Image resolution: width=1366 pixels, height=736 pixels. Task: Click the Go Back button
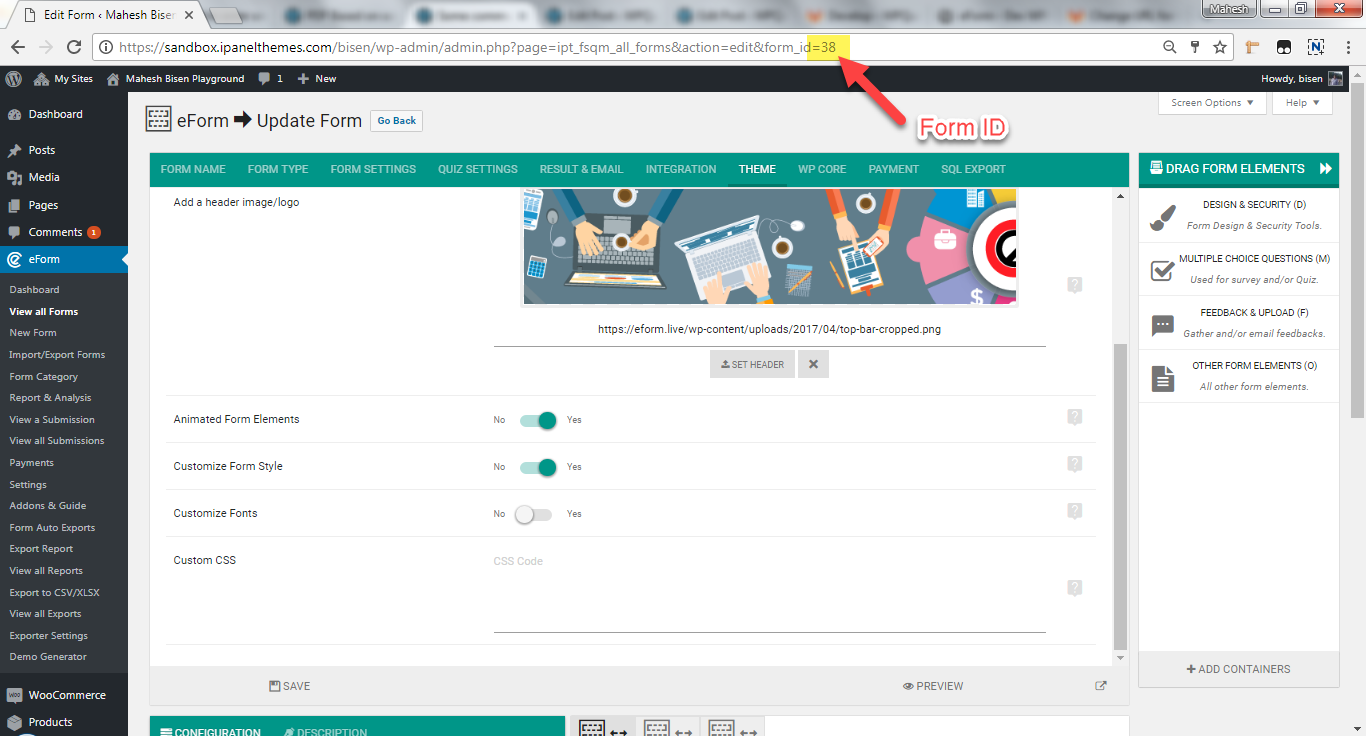tap(396, 121)
